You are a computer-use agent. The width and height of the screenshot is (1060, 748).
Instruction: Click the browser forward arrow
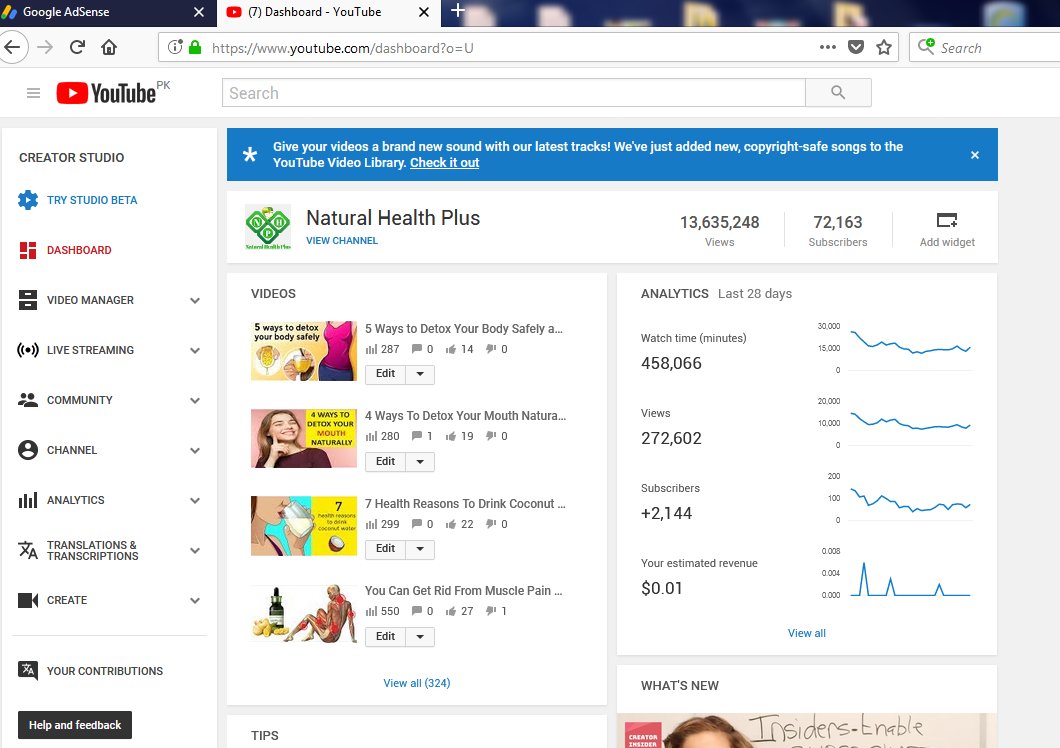[45, 47]
